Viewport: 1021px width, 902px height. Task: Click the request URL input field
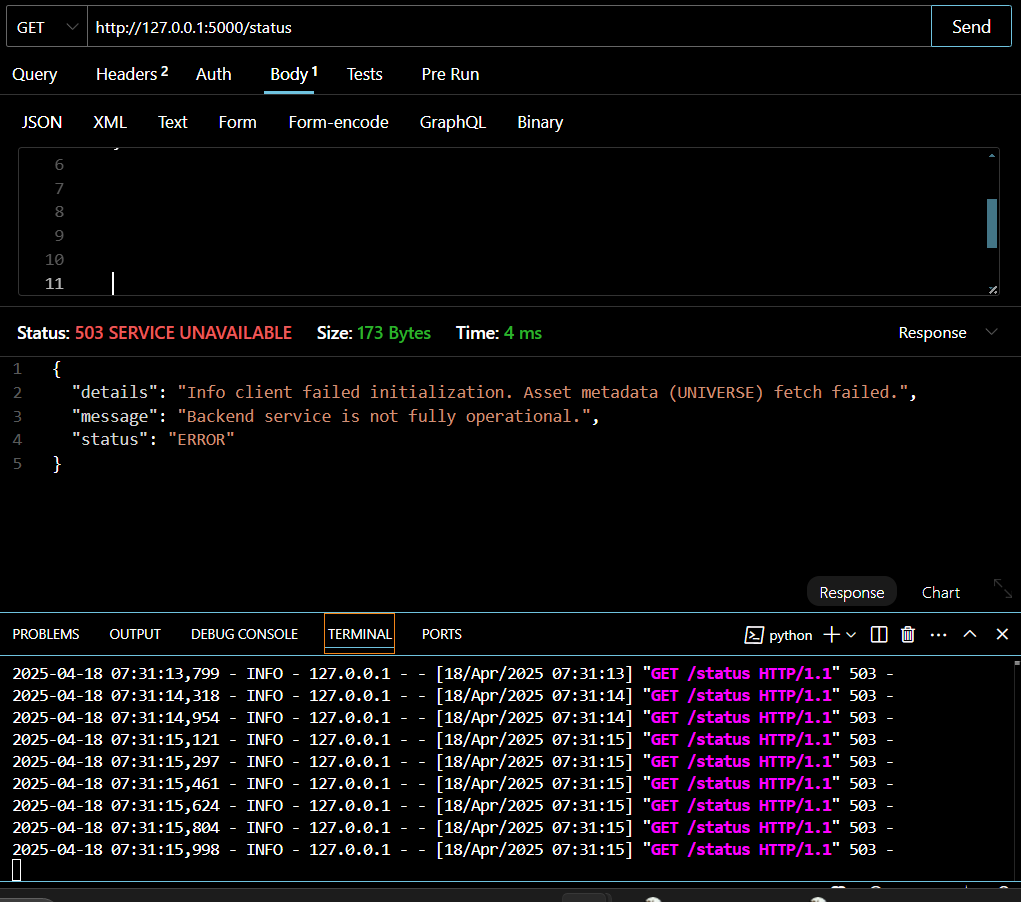pyautogui.click(x=509, y=27)
